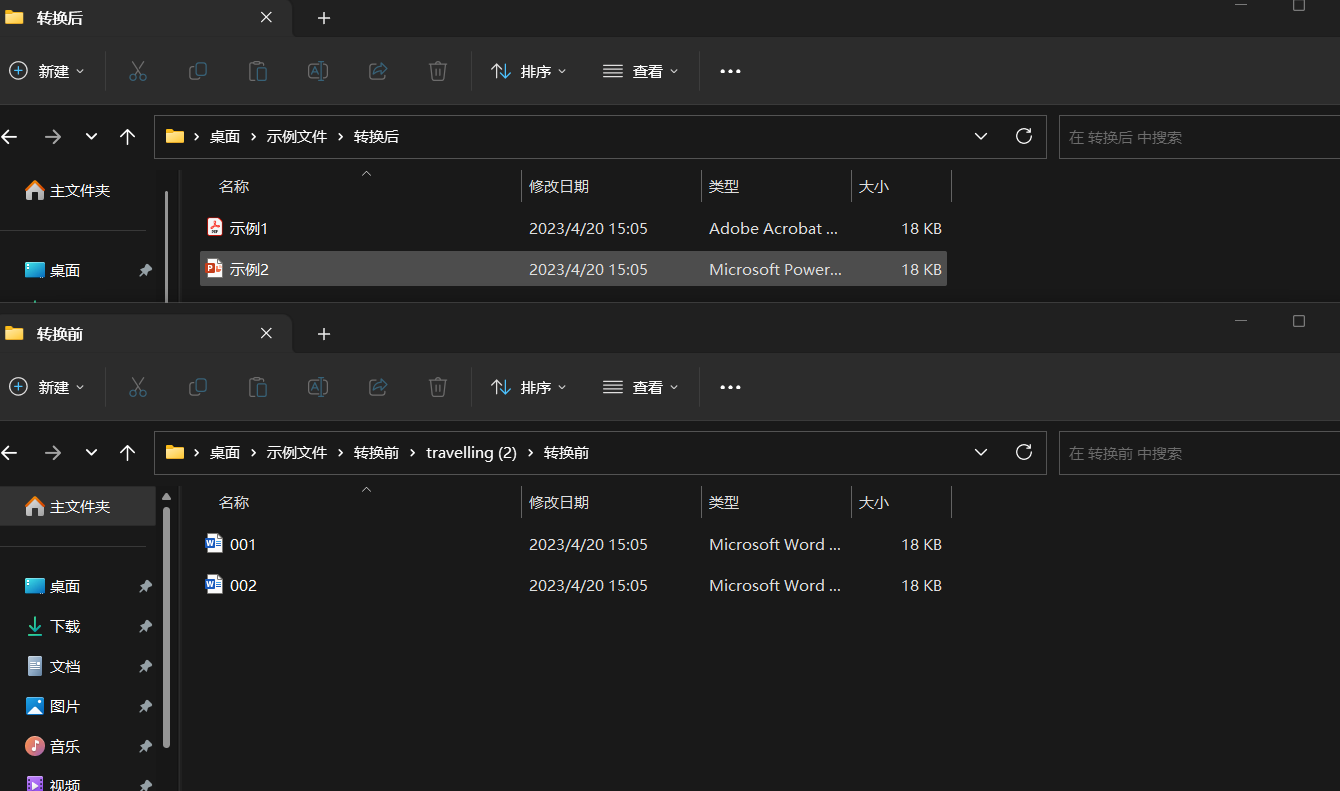Click the Share icon in the toolbar
Image resolution: width=1340 pixels, height=791 pixels.
pyautogui.click(x=378, y=71)
